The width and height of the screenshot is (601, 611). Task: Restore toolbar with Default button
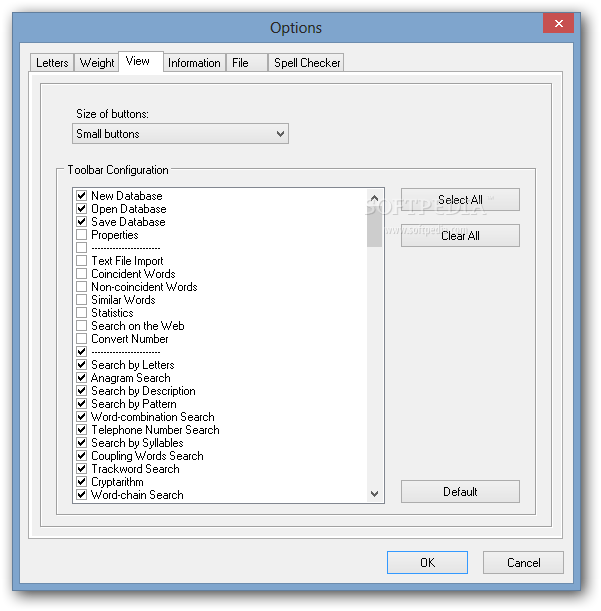coord(460,491)
